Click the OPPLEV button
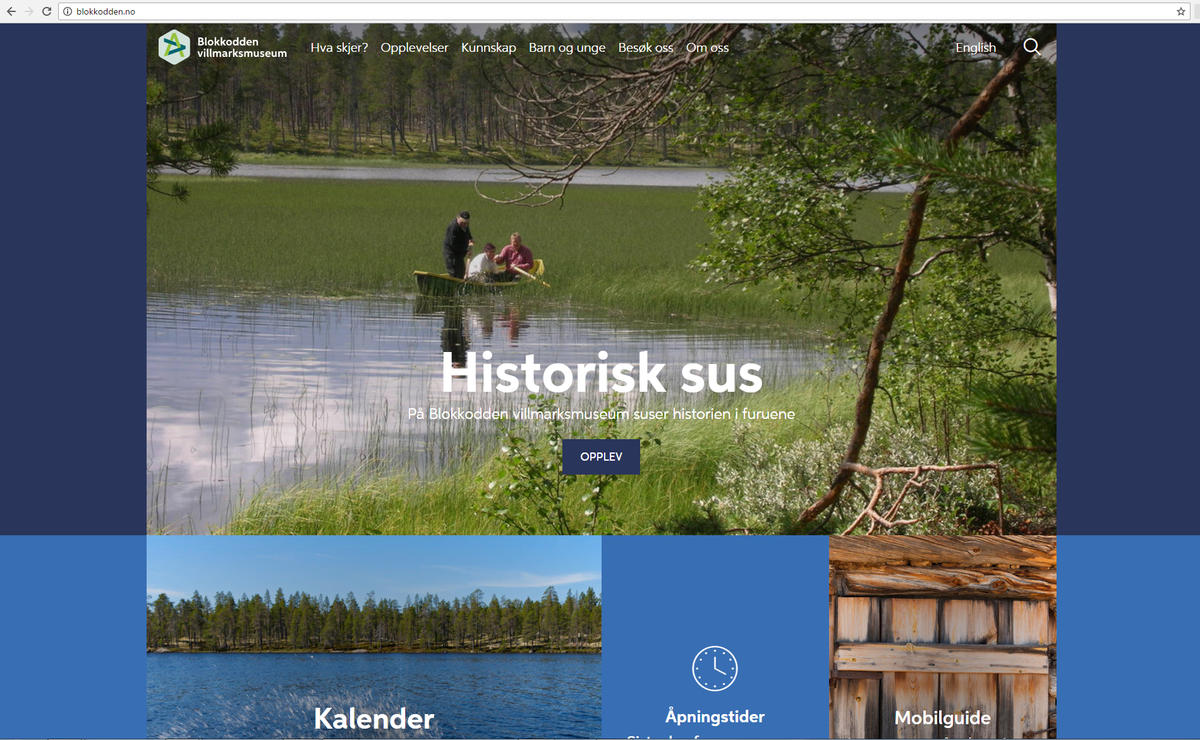 pos(601,456)
